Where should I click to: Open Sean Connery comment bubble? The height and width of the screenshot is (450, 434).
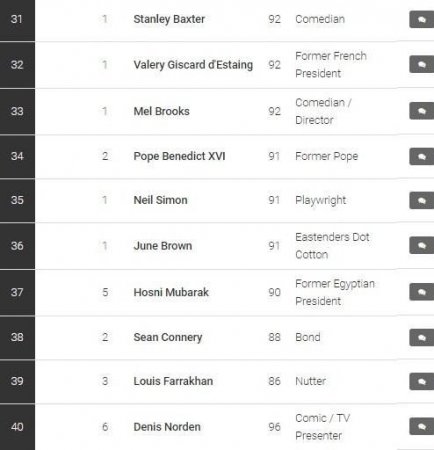pos(422,337)
